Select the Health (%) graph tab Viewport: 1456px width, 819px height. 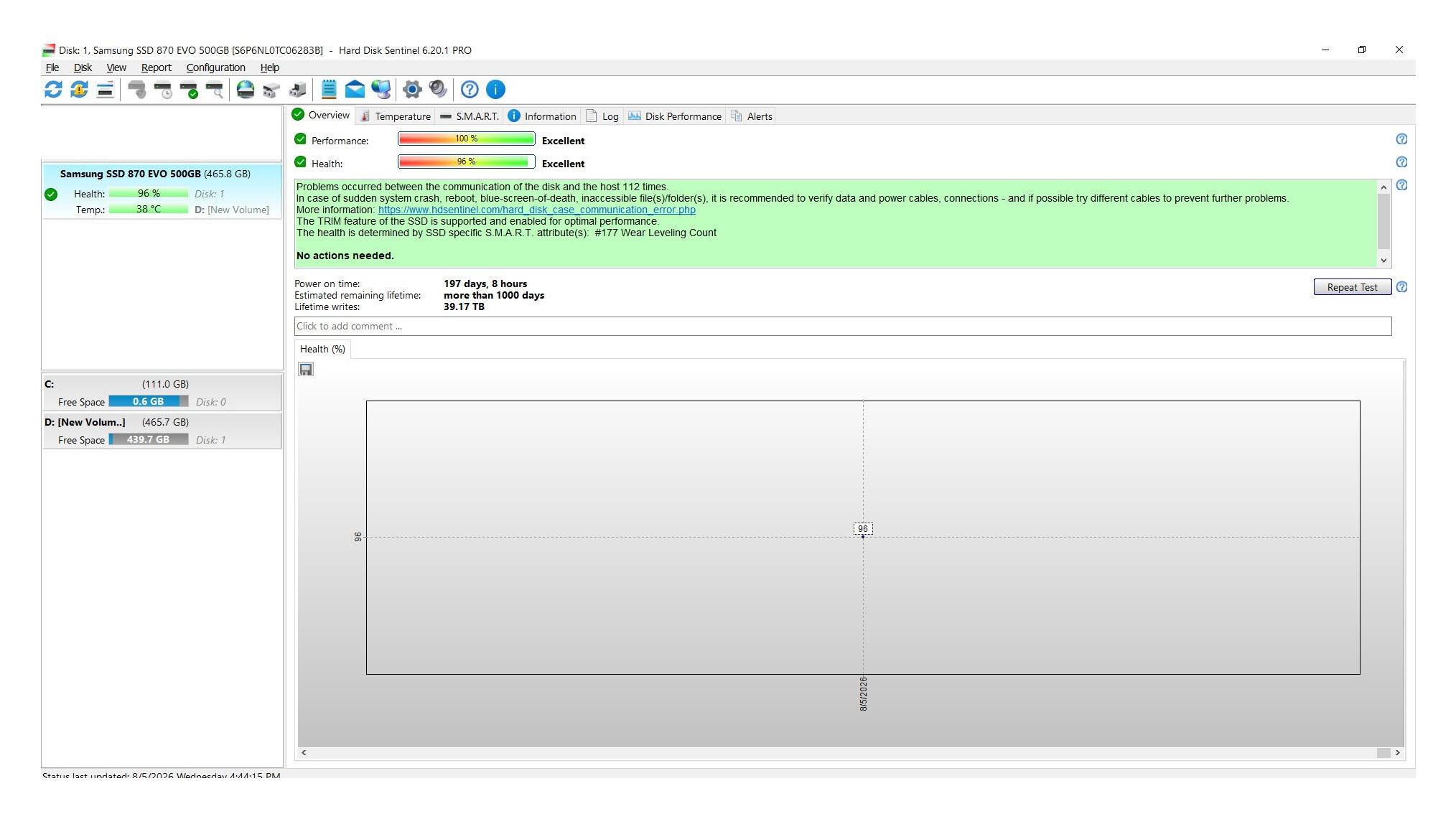click(322, 349)
